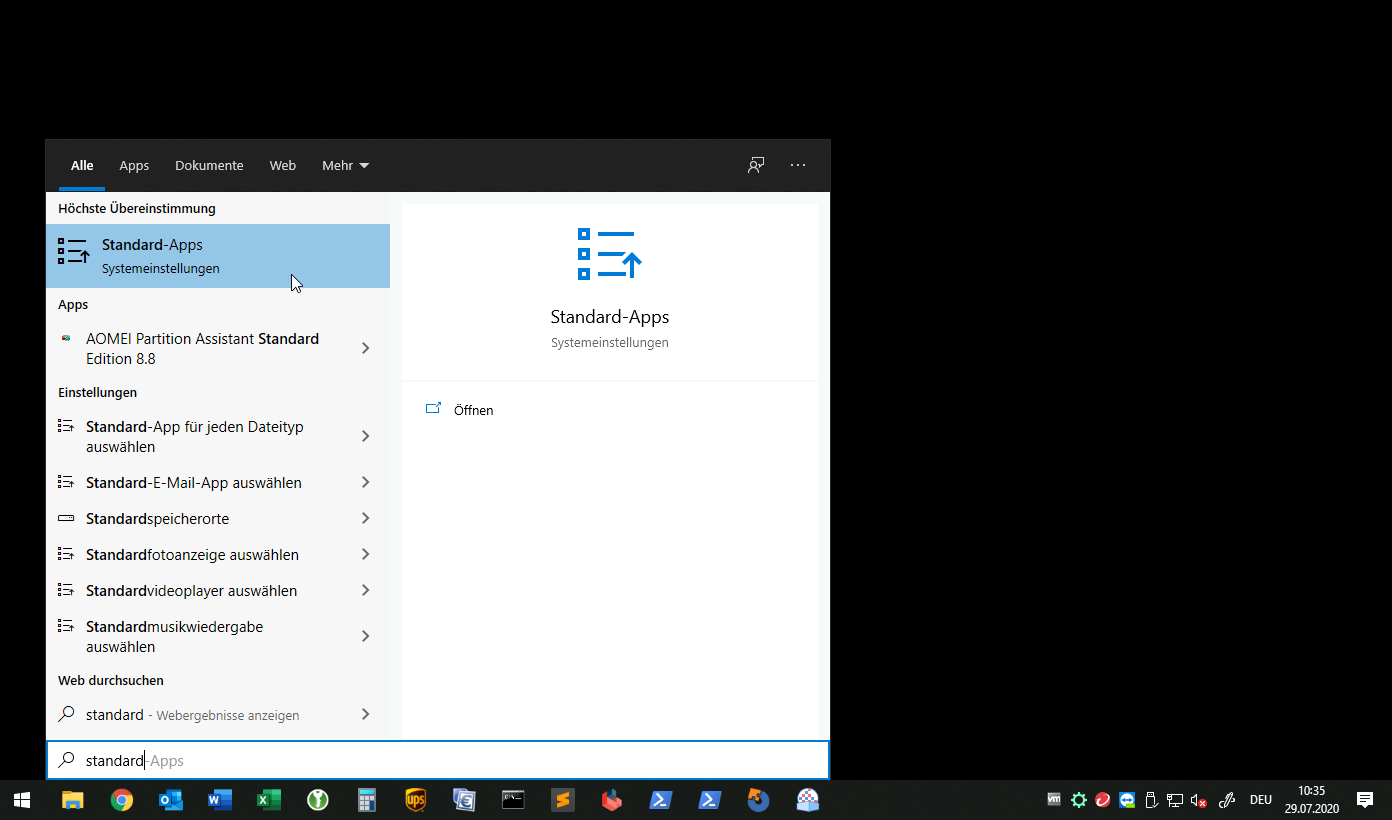Open TeamViewer from the system tray
The width and height of the screenshot is (1392, 820).
(1126, 799)
